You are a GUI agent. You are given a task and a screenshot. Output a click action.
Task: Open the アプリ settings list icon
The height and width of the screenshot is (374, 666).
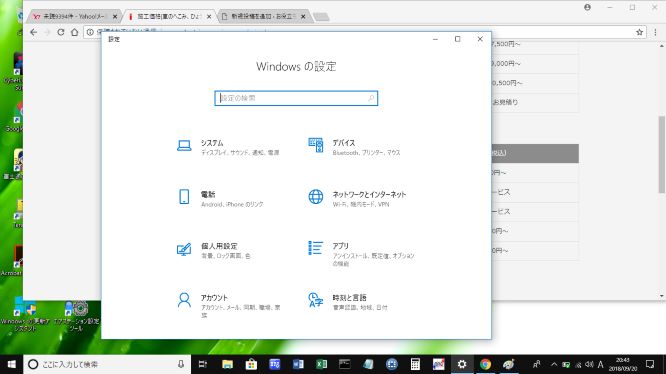coord(315,248)
